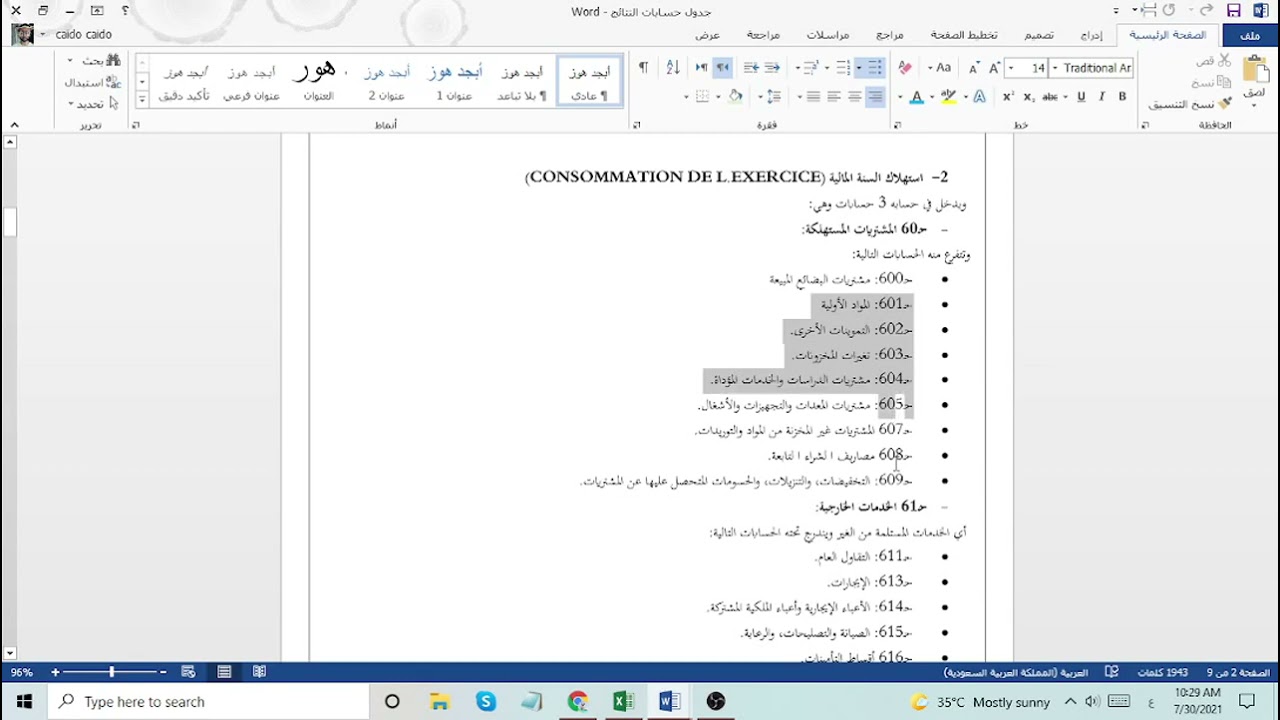Click the word count 1943 in status bar
The height and width of the screenshot is (720, 1280).
coord(1162,672)
